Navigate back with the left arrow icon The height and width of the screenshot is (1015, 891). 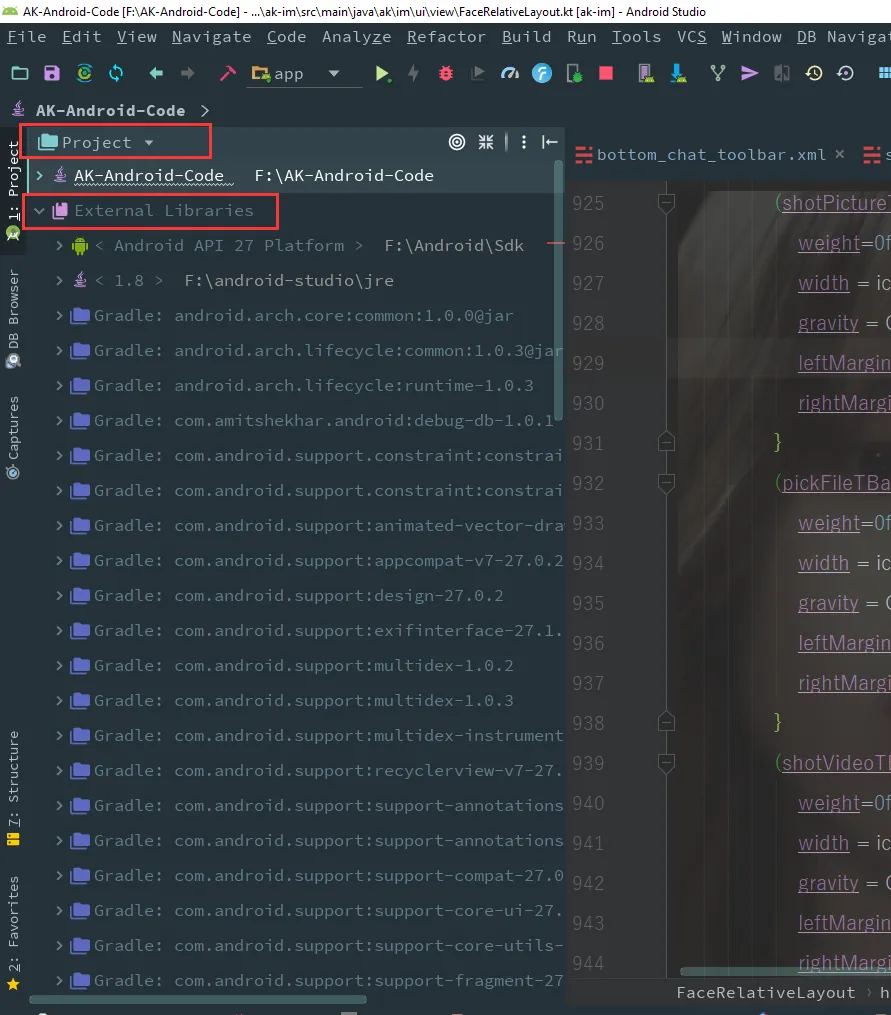[156, 73]
